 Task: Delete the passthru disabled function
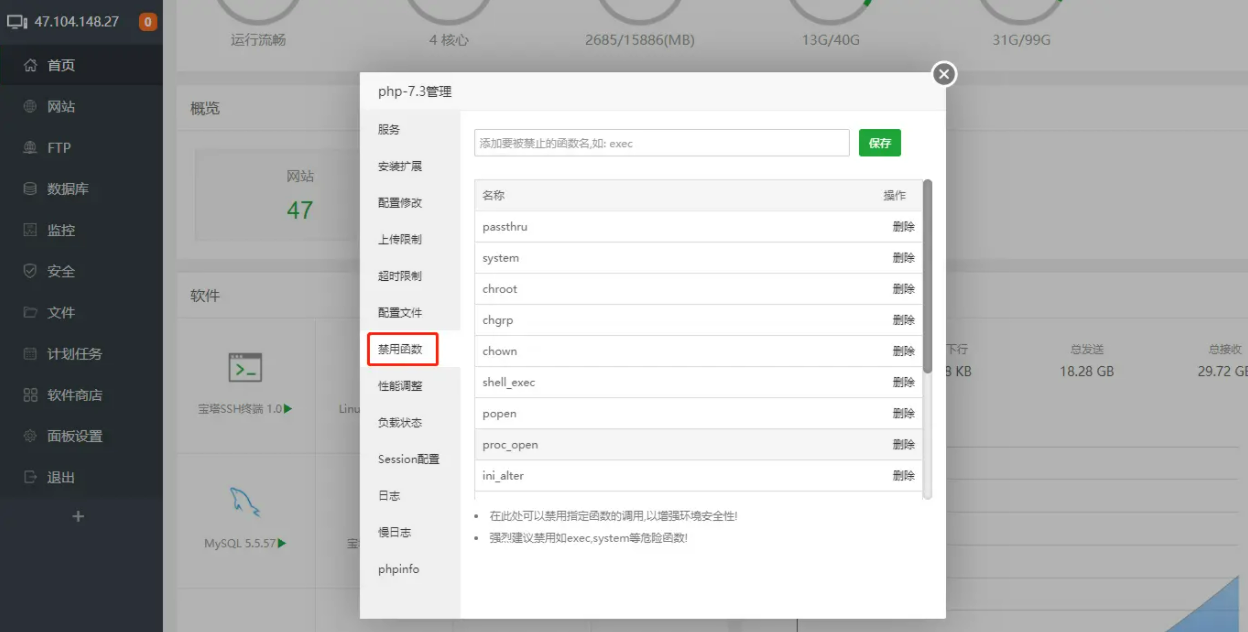coord(903,227)
